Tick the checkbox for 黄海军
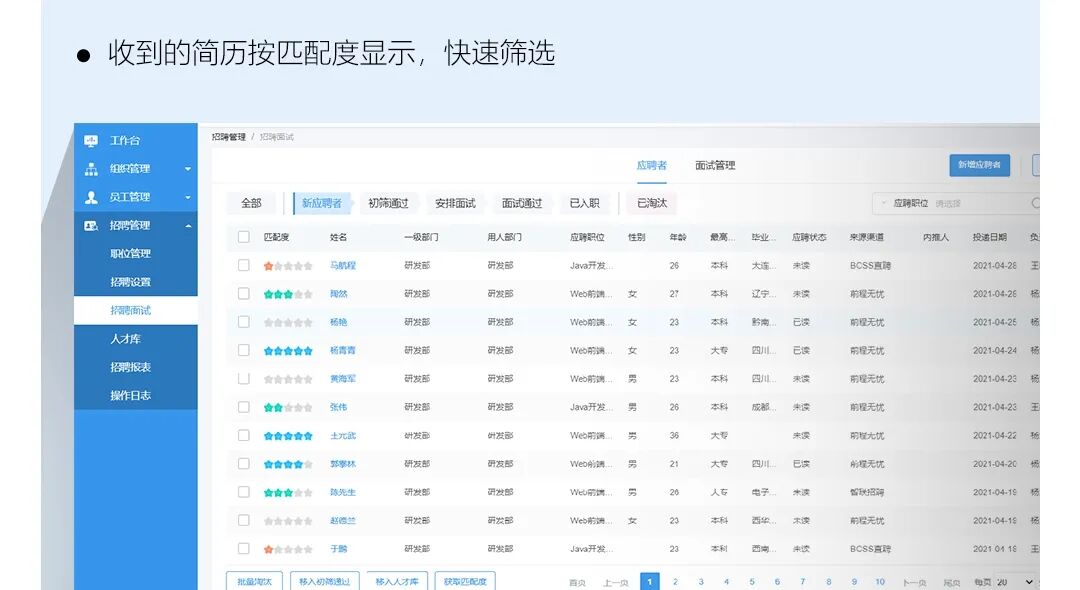 [243, 378]
